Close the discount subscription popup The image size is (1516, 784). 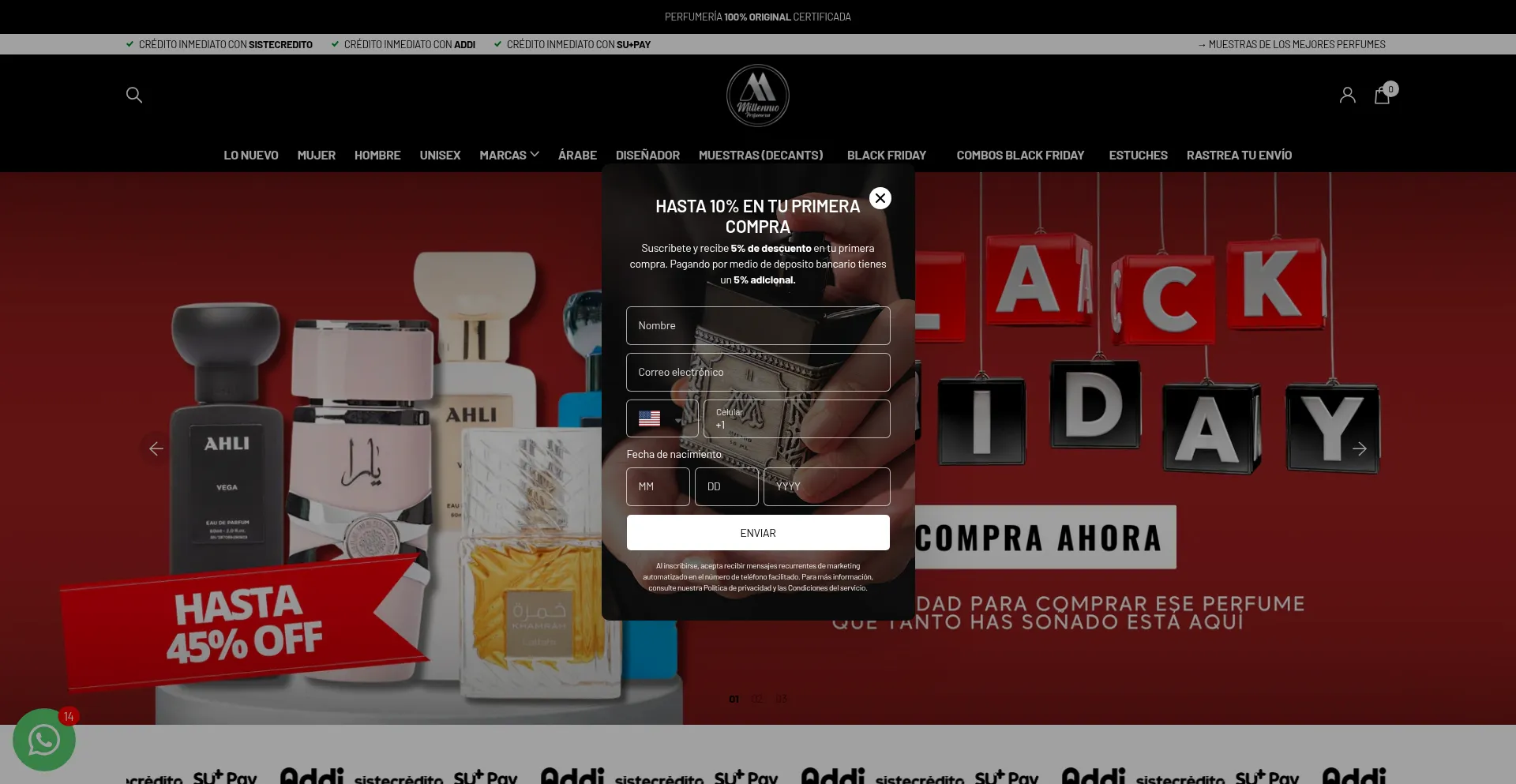click(880, 198)
